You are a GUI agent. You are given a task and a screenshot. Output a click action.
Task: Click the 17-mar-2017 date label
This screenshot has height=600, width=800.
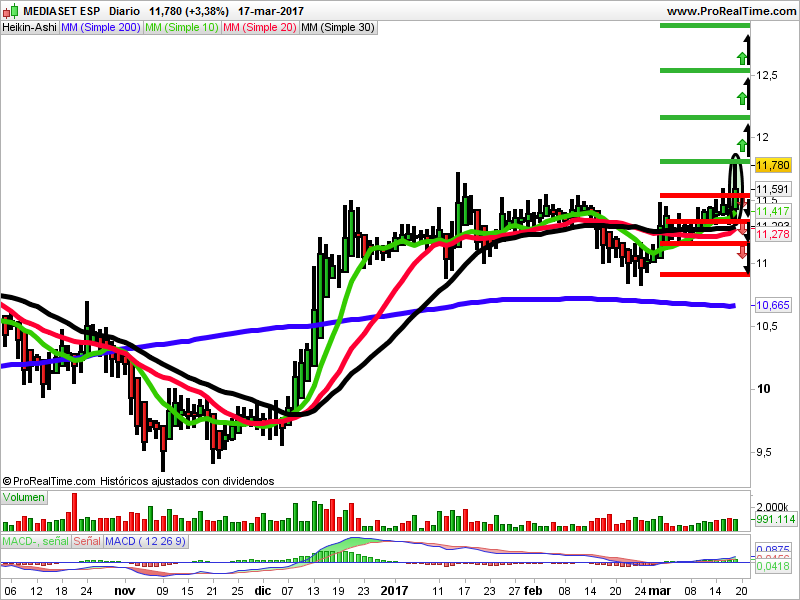click(x=271, y=11)
